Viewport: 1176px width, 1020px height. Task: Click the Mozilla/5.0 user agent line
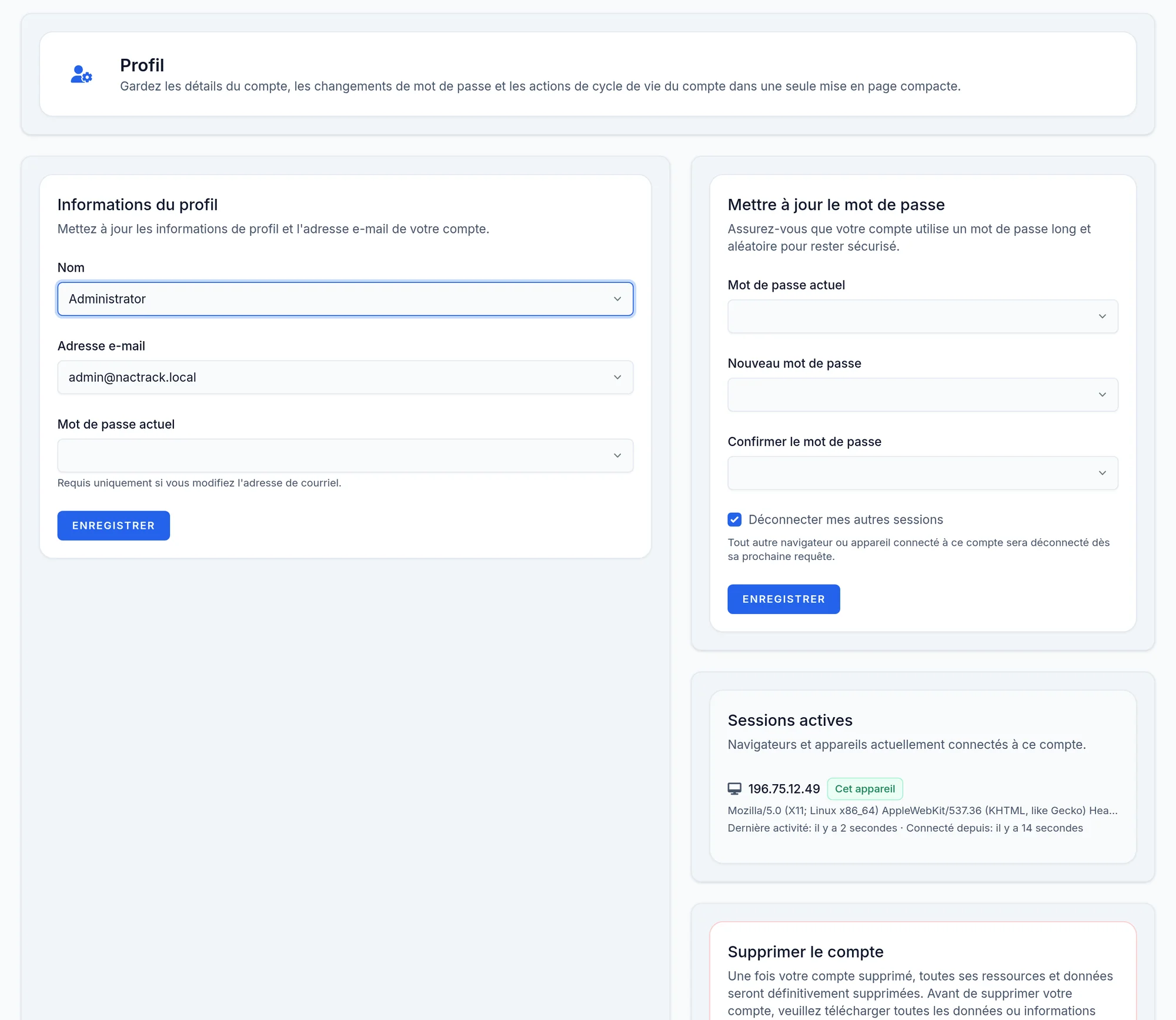point(923,811)
